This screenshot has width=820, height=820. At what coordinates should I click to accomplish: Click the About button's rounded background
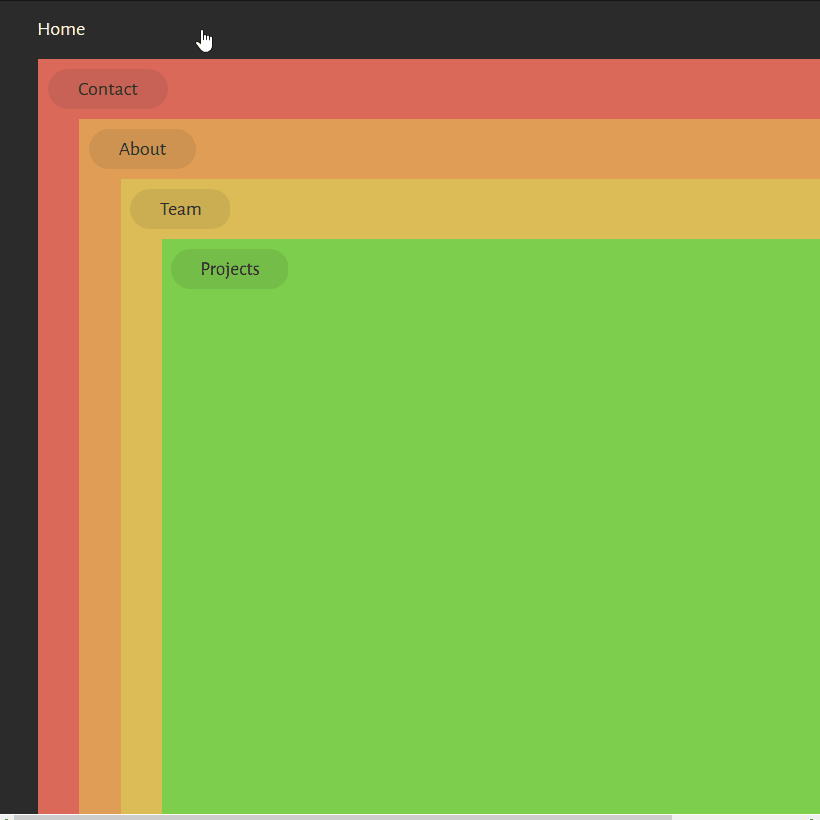click(142, 149)
